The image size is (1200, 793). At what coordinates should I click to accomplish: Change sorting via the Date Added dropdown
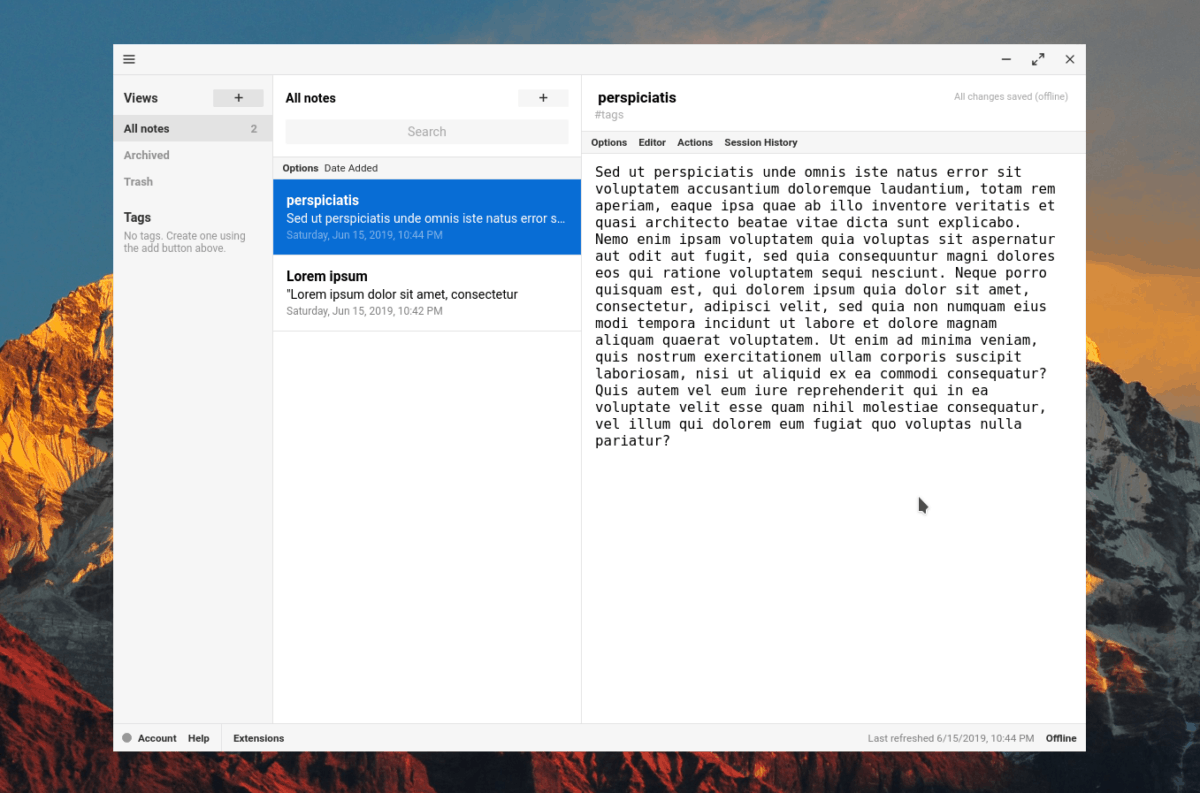coord(351,167)
